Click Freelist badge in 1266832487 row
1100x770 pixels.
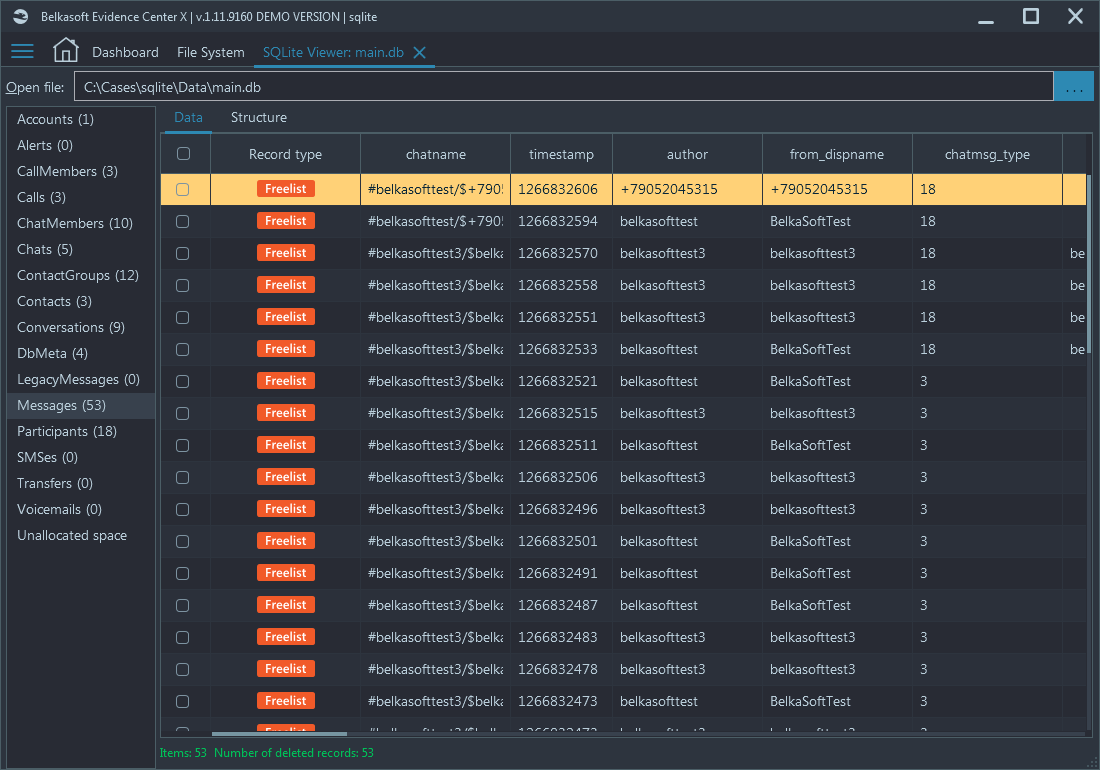click(x=286, y=604)
